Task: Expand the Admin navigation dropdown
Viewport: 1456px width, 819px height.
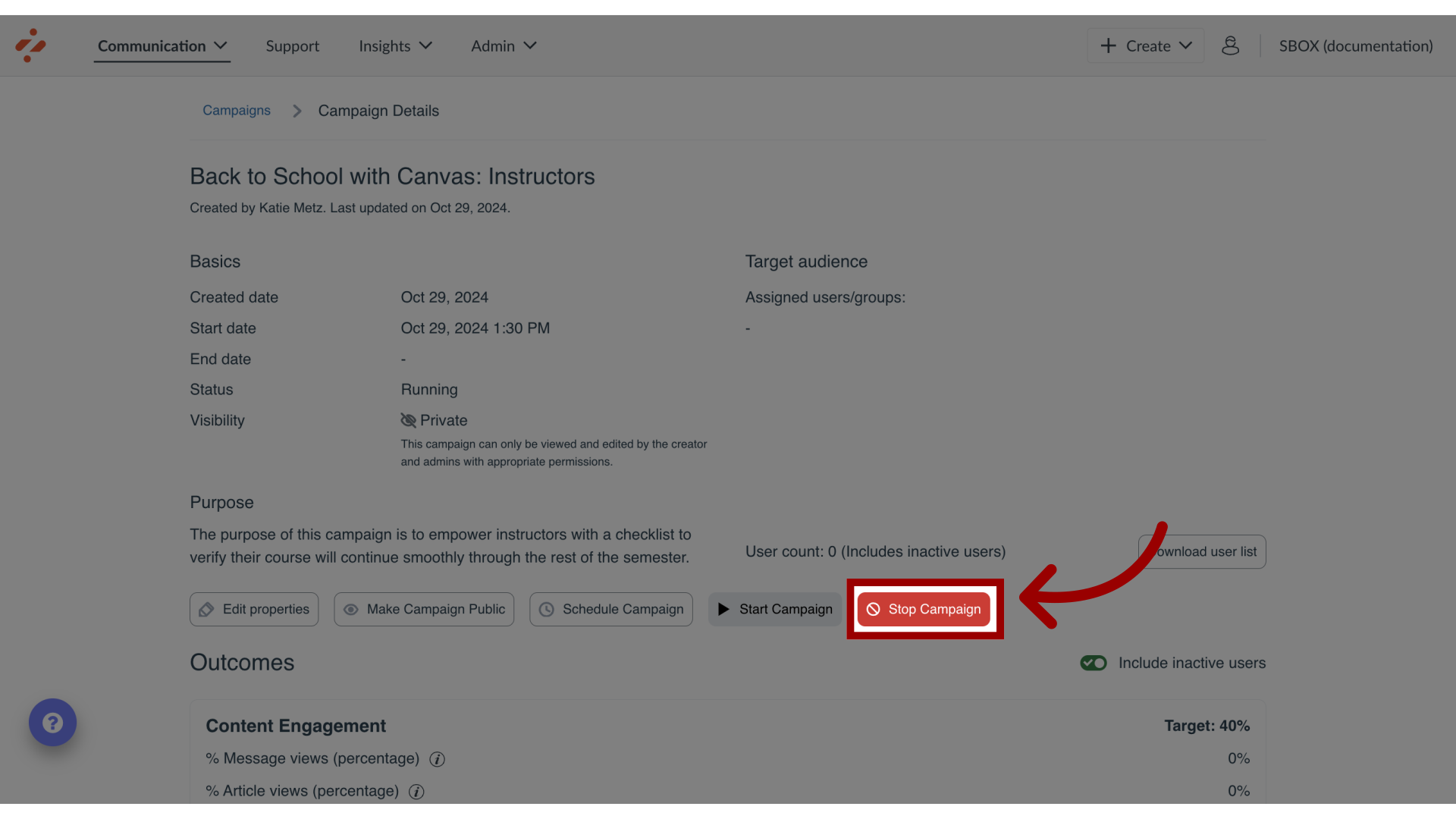Action: (504, 45)
